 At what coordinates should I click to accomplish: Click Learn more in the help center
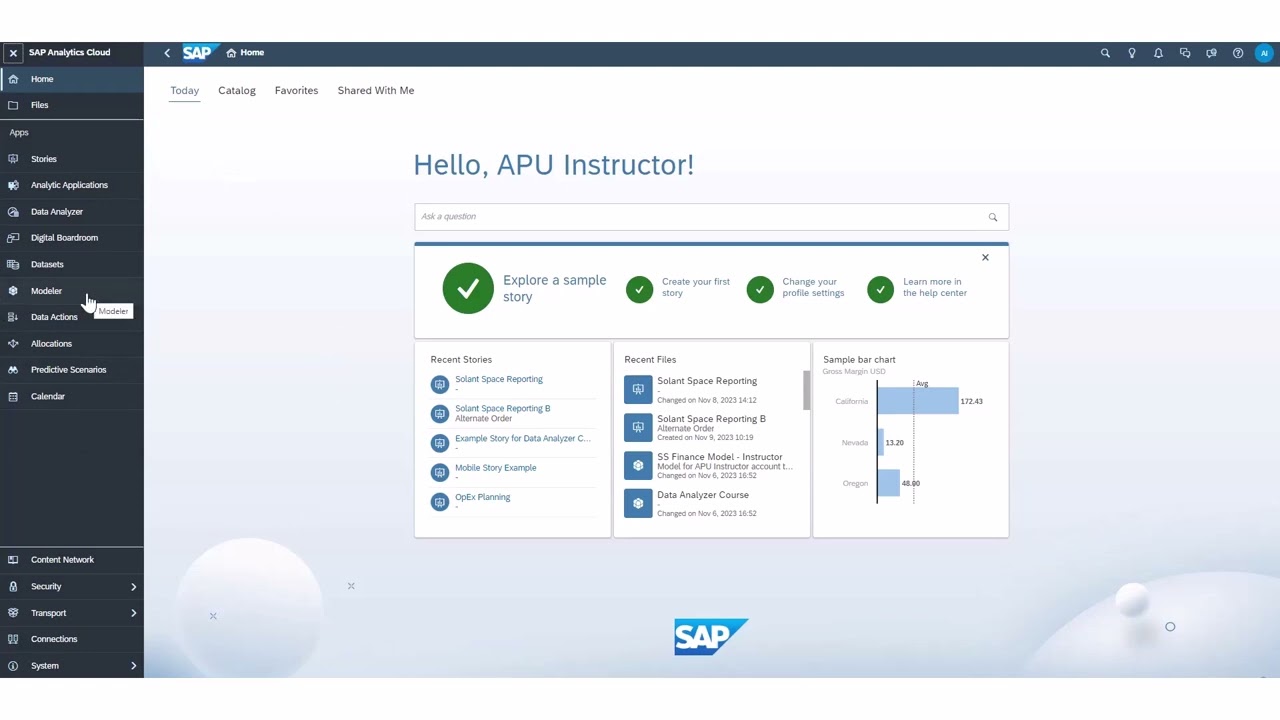click(917, 288)
